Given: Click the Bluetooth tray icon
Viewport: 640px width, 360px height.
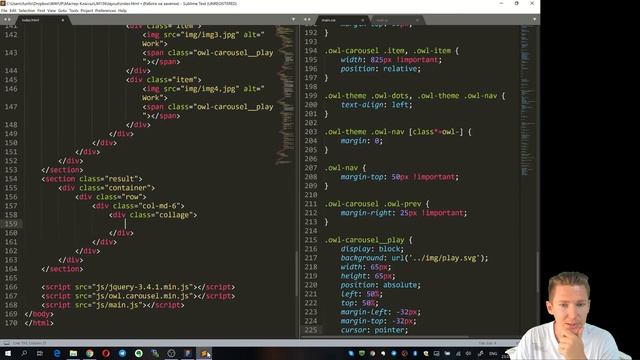Looking at the screenshot, I should pyautogui.click(x=415, y=353).
